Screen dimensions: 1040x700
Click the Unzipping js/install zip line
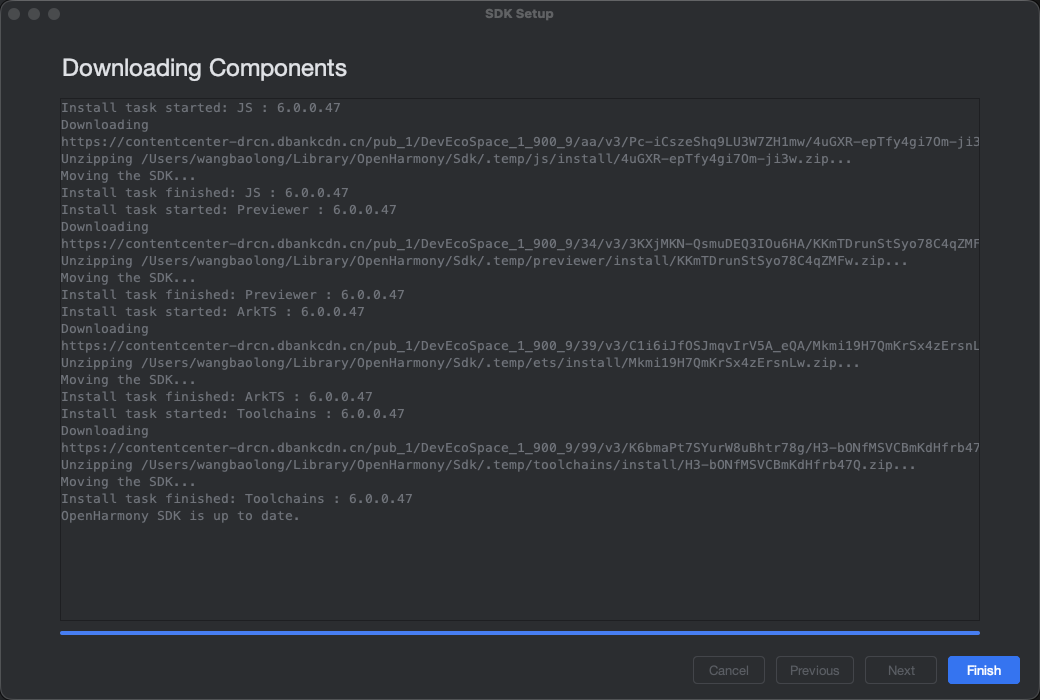pyautogui.click(x=456, y=159)
